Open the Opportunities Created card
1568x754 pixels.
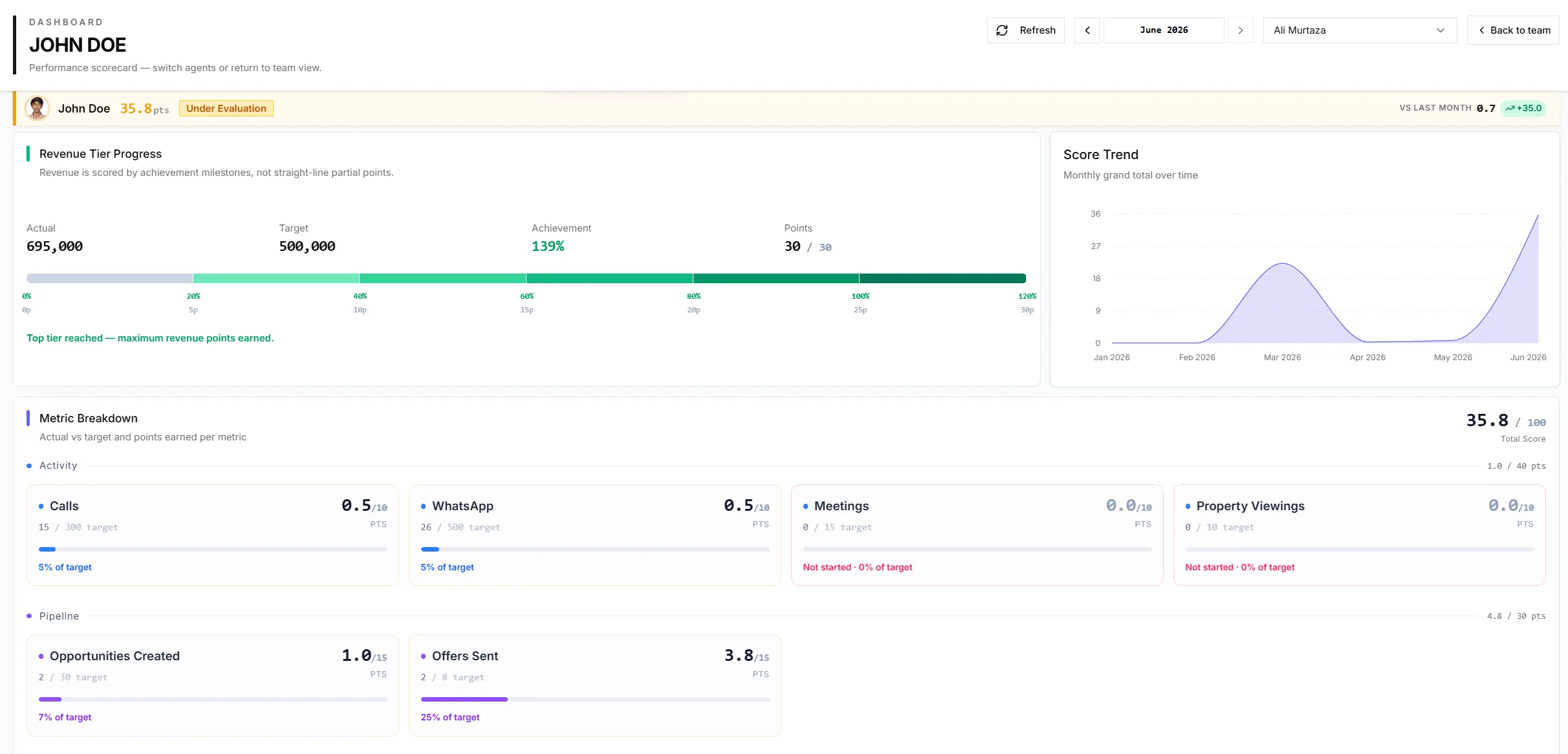(213, 685)
